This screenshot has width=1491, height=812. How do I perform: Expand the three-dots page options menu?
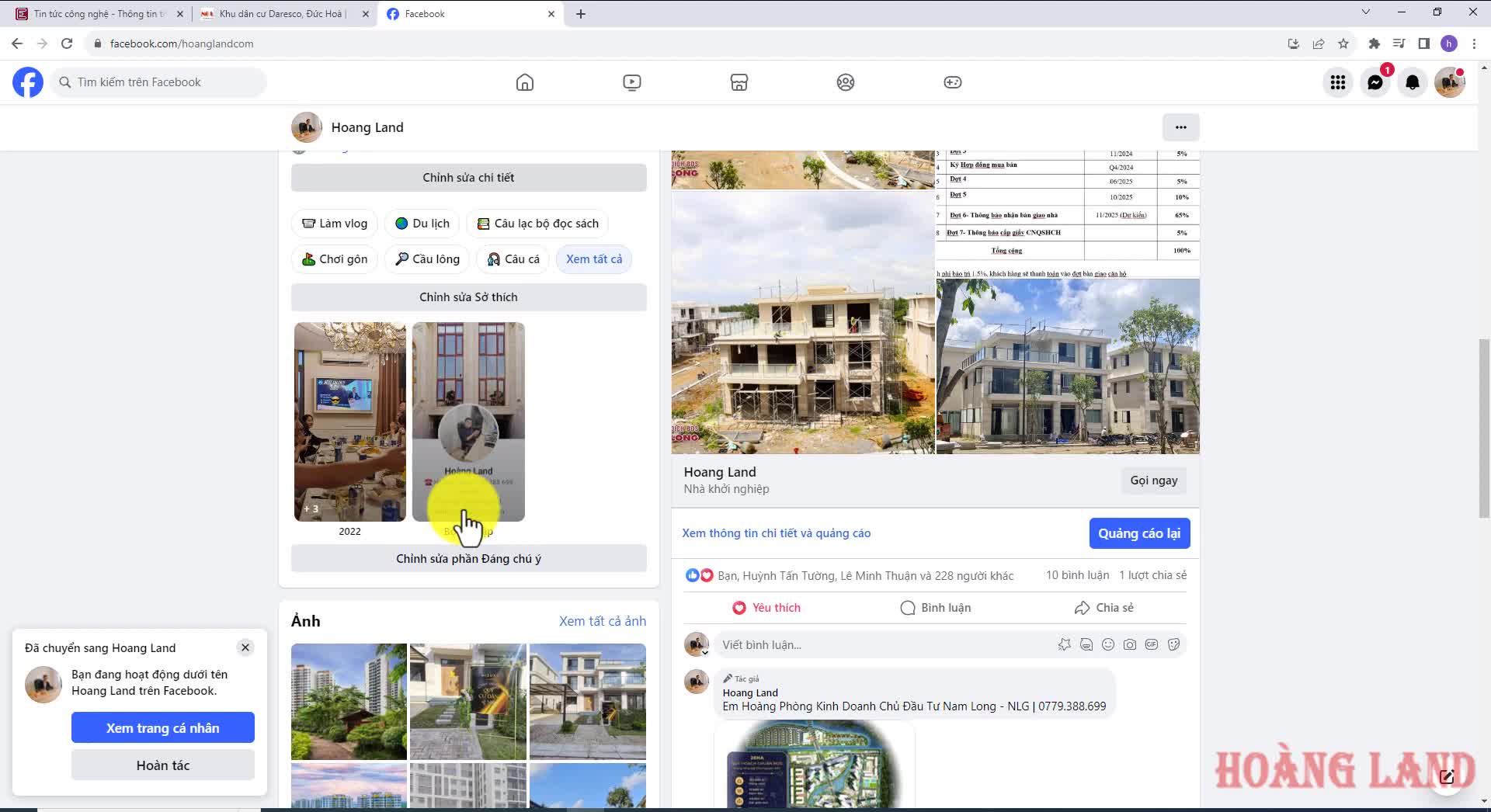(1180, 127)
